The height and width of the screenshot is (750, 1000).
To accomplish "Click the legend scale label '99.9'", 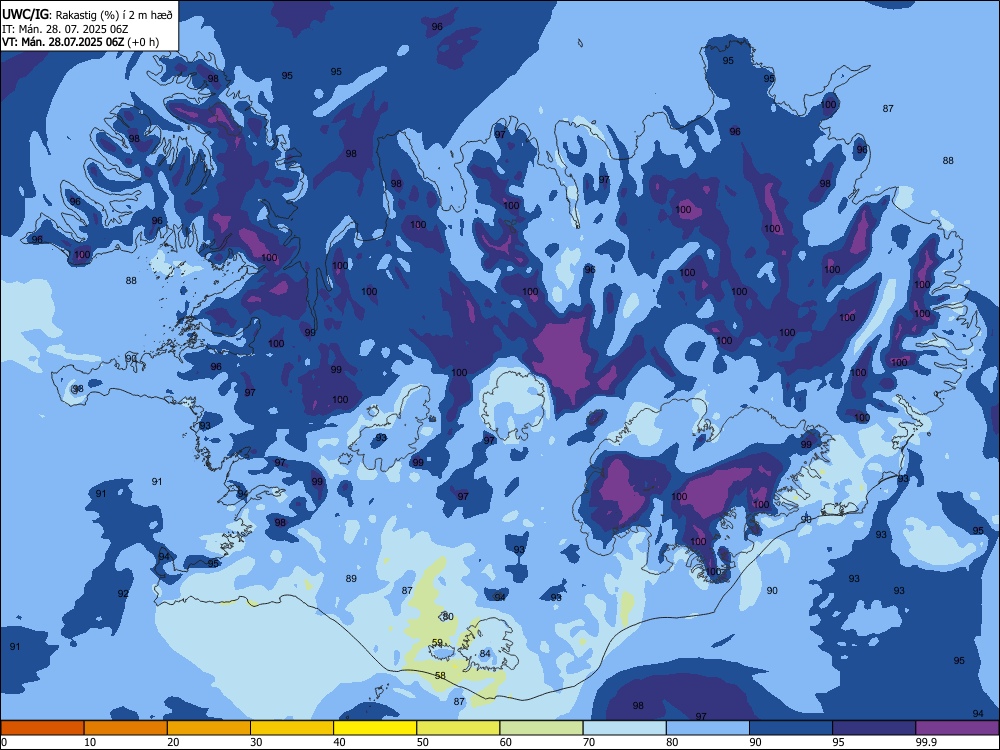I will pyautogui.click(x=926, y=742).
